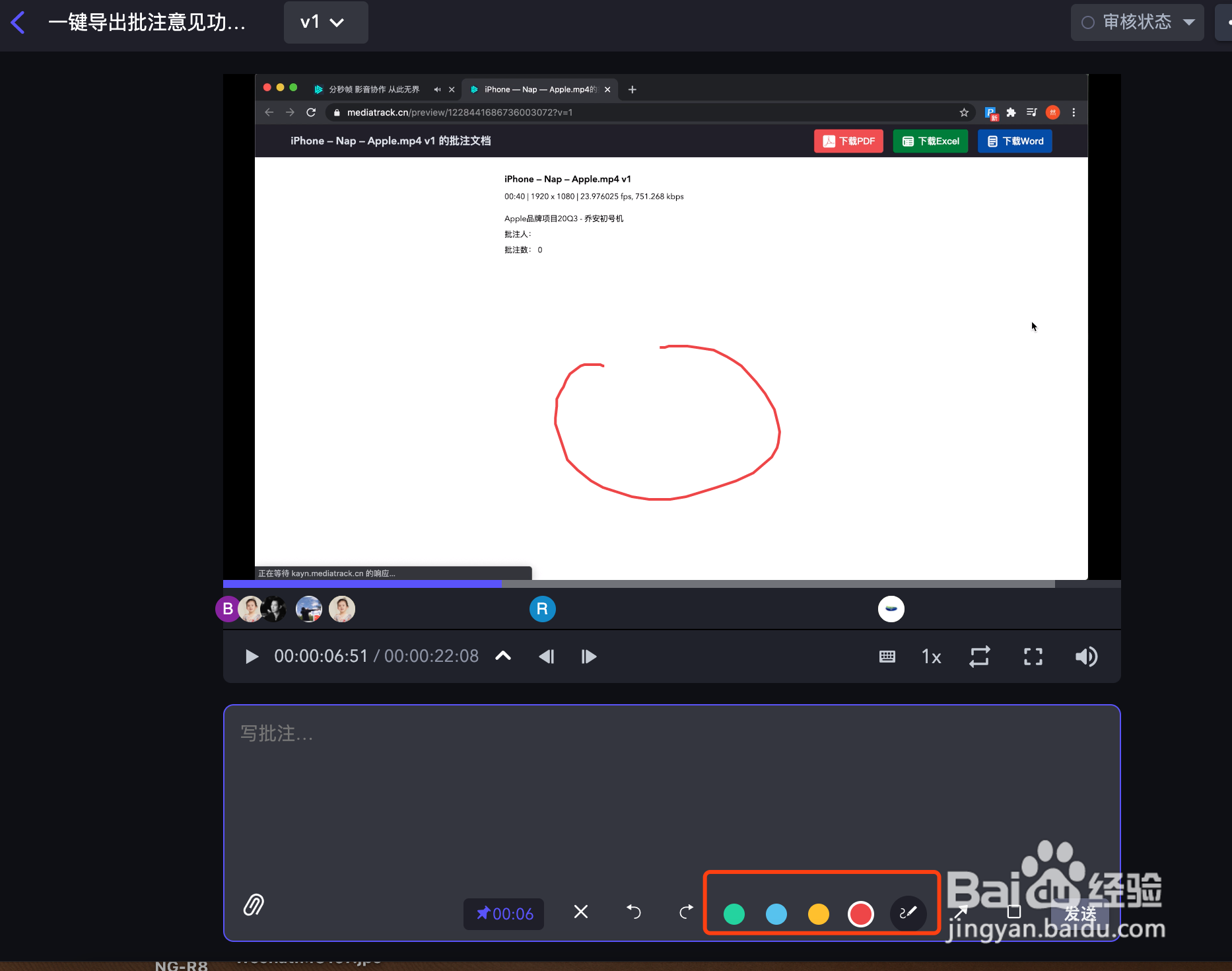Redo the drawing stroke
Viewport: 1232px width, 971px height.
pyautogui.click(x=687, y=912)
